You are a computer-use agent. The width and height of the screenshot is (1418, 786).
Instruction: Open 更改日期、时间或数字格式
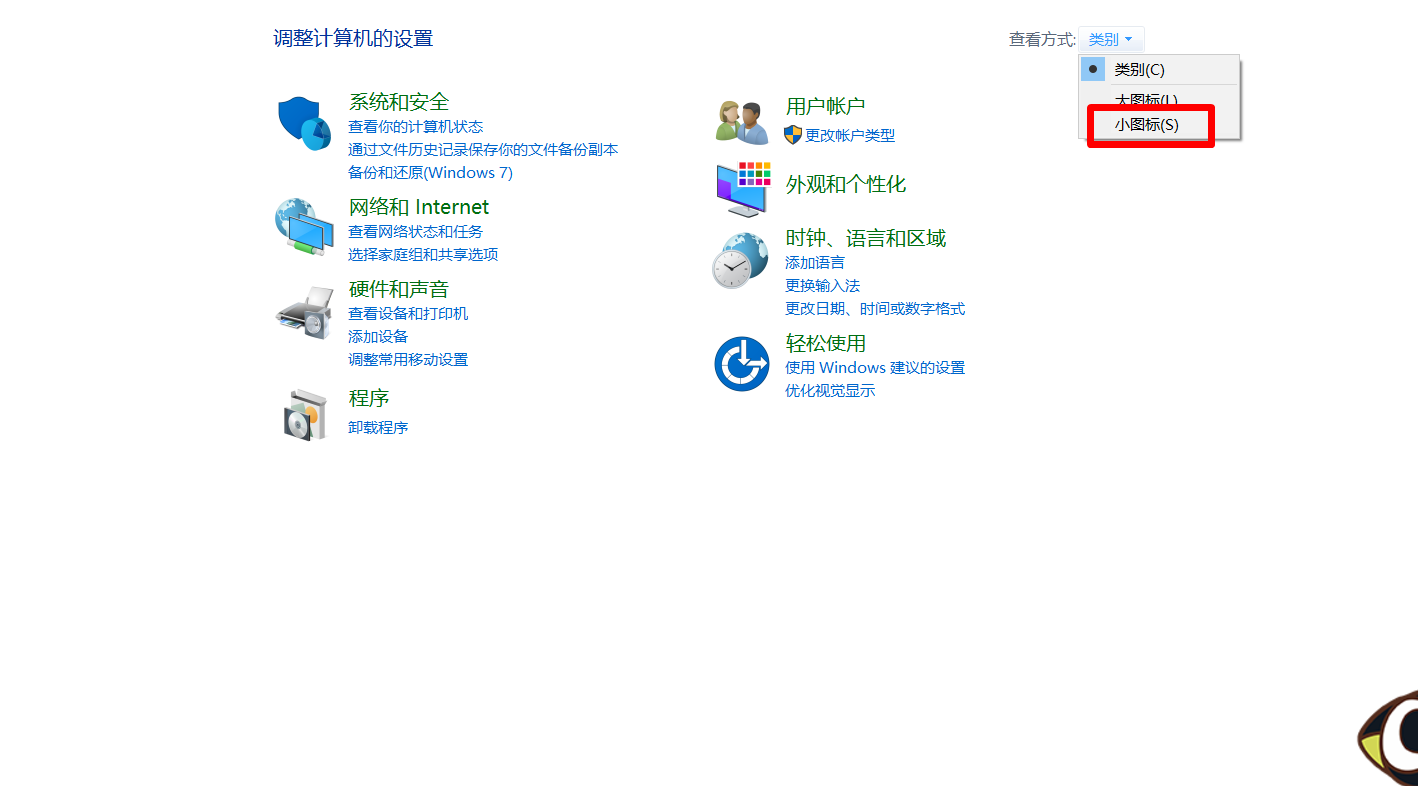(x=875, y=308)
